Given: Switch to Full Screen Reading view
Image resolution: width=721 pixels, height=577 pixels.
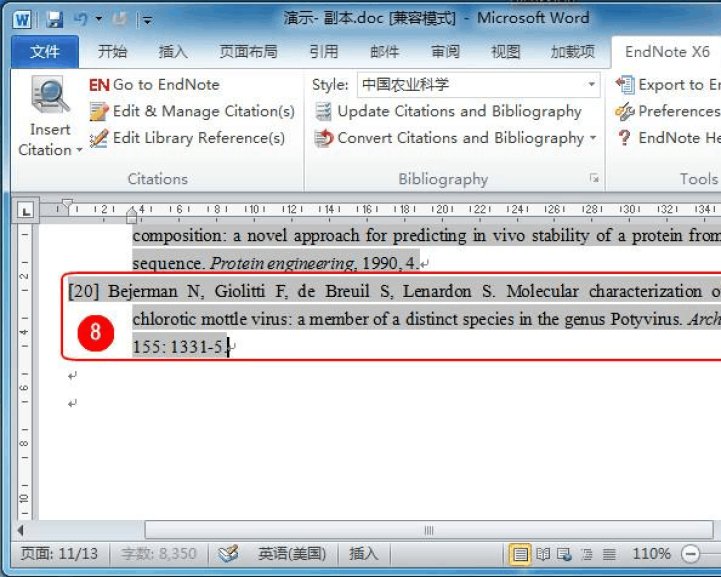Looking at the screenshot, I should pos(543,554).
